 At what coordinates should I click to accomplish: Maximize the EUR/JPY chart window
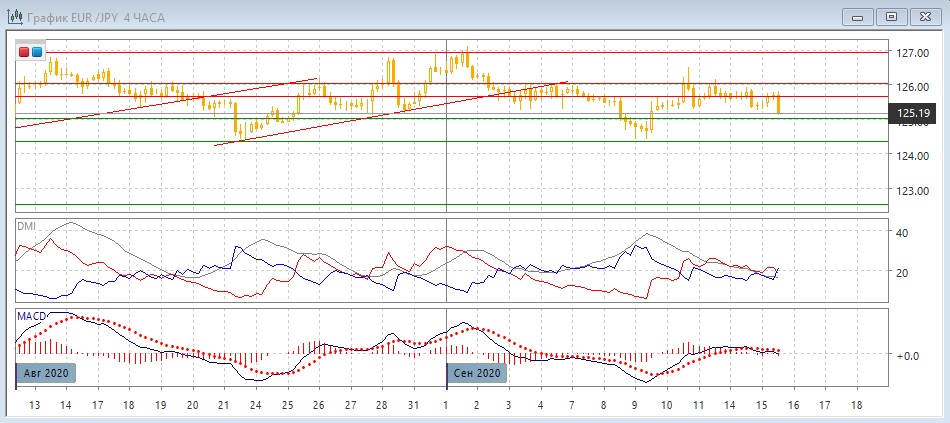891,16
